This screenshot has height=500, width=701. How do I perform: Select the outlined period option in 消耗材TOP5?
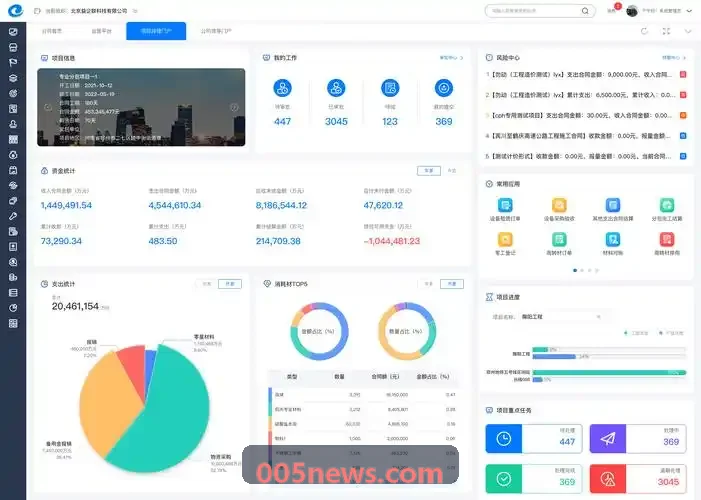[452, 284]
